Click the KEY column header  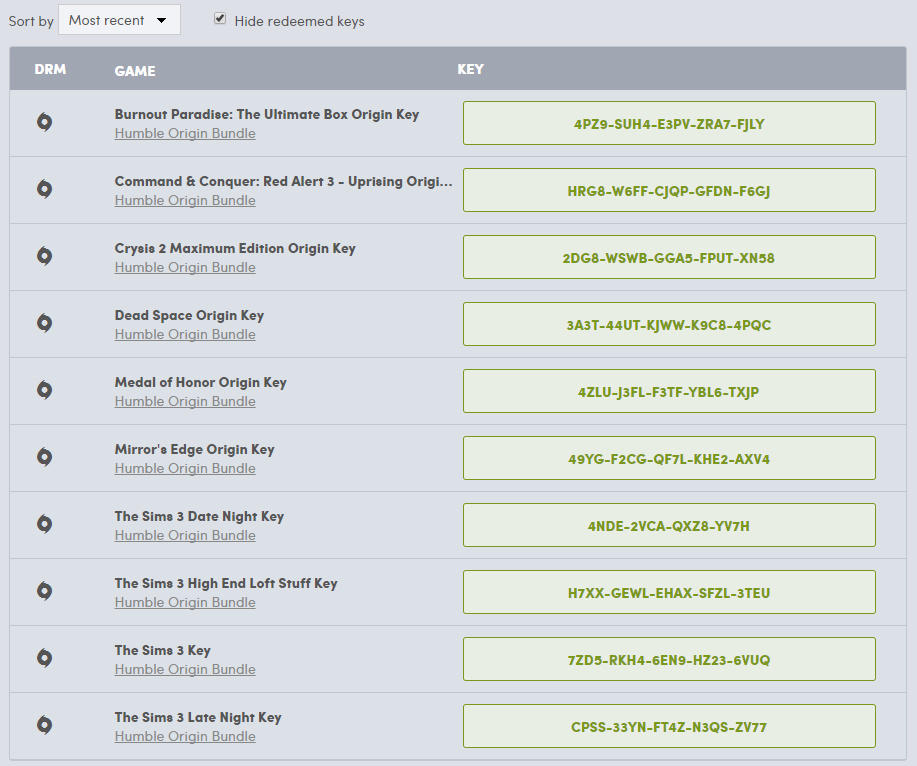coord(470,70)
